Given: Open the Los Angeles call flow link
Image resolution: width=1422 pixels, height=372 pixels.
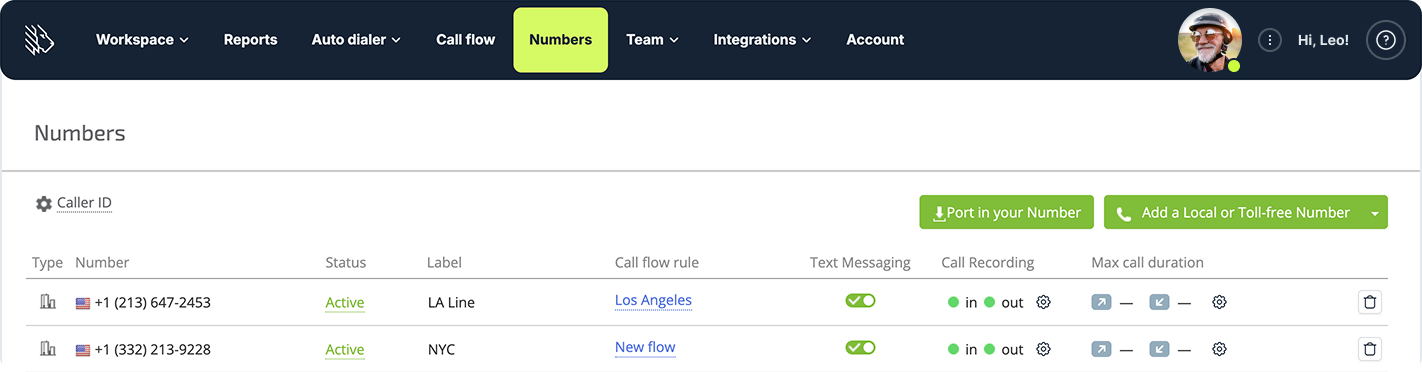Looking at the screenshot, I should tap(653, 300).
